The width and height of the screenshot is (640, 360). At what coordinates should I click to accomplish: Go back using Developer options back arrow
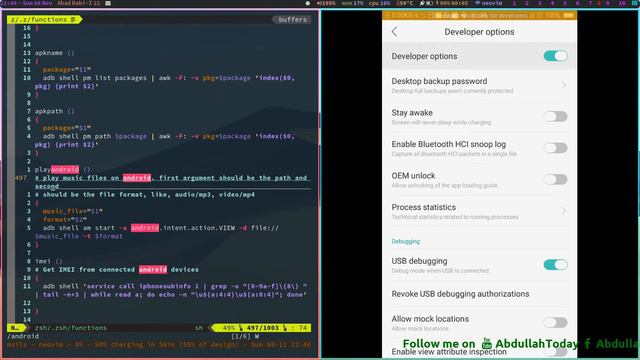tap(394, 32)
